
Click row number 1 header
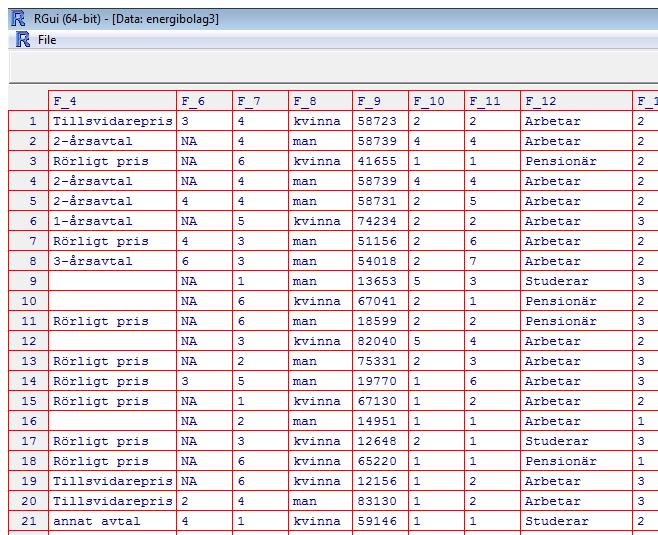(29, 121)
